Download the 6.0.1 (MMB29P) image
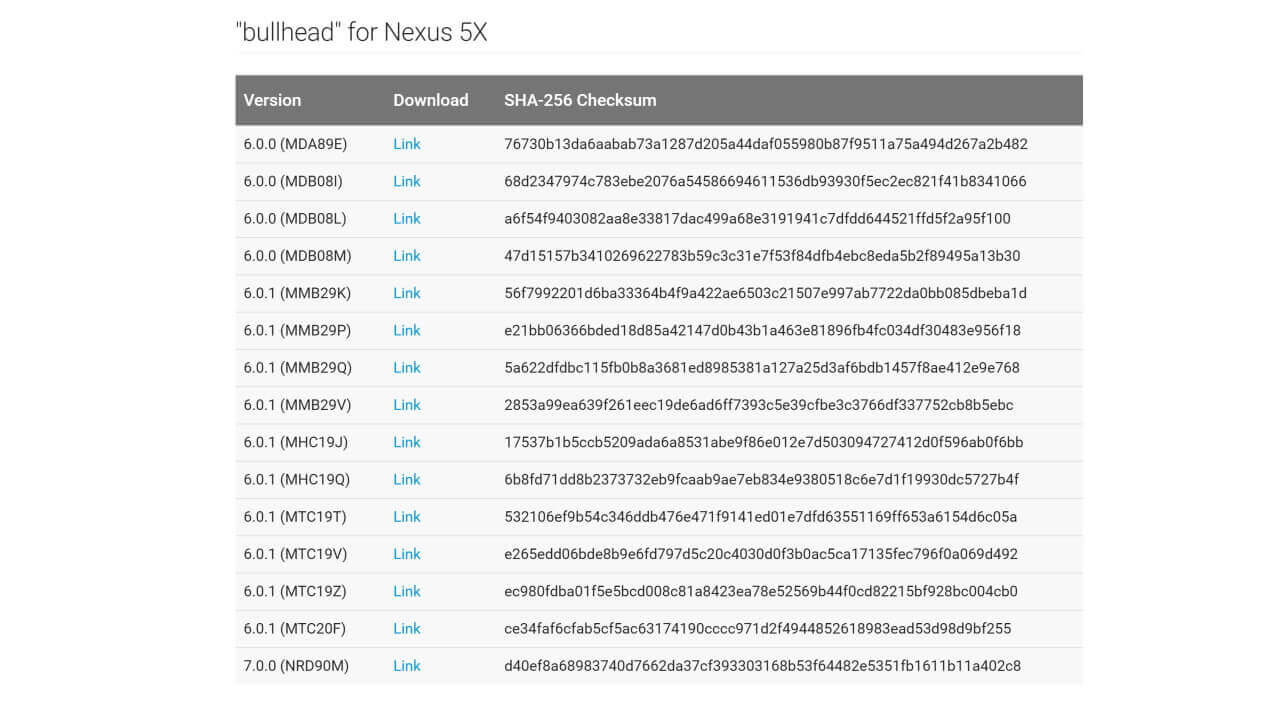This screenshot has width=1280, height=720. click(406, 330)
